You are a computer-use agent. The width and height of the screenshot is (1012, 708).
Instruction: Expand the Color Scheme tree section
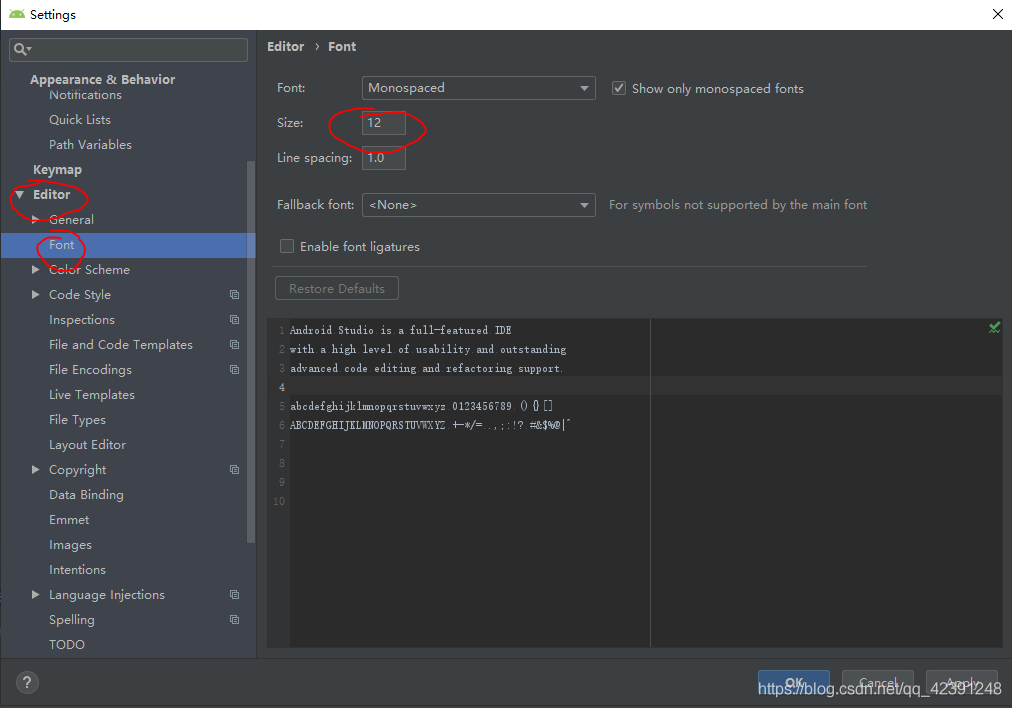(36, 269)
